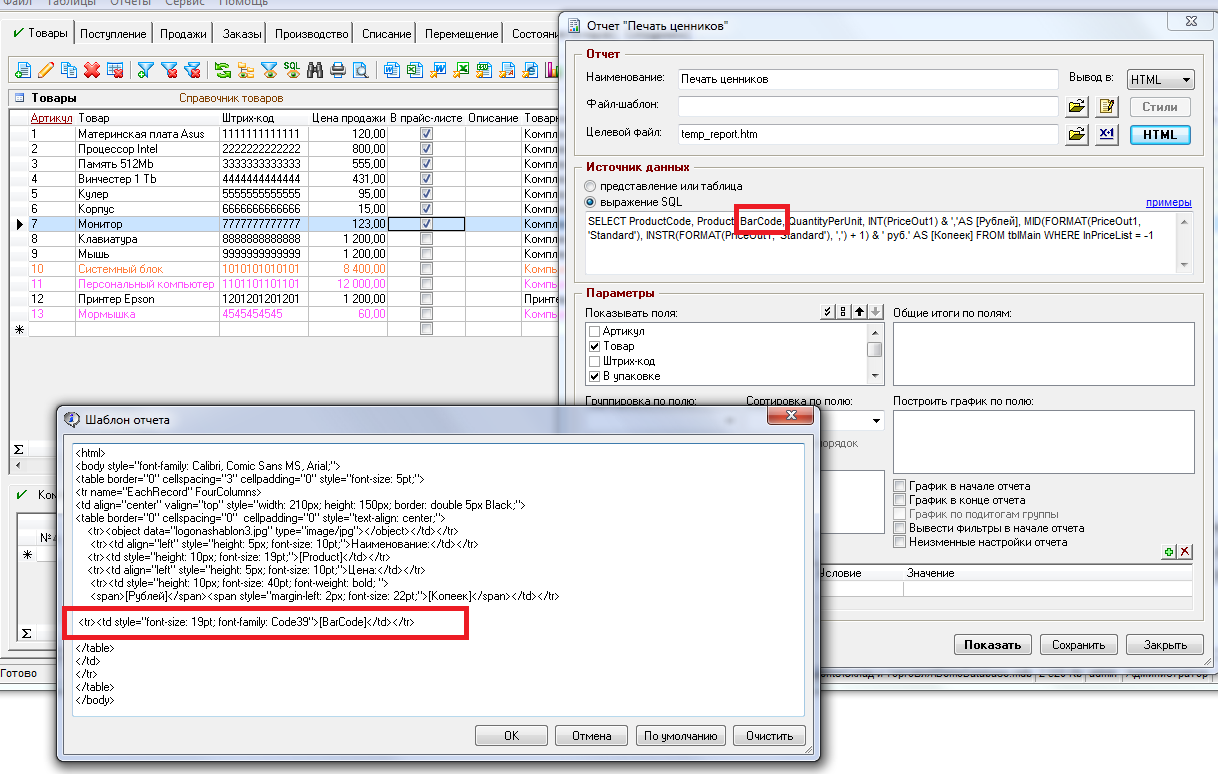Image resolution: width=1218 pixels, height=774 pixels.
Task: Browse for Файл-шаблон using folder icon
Action: tap(1076, 107)
